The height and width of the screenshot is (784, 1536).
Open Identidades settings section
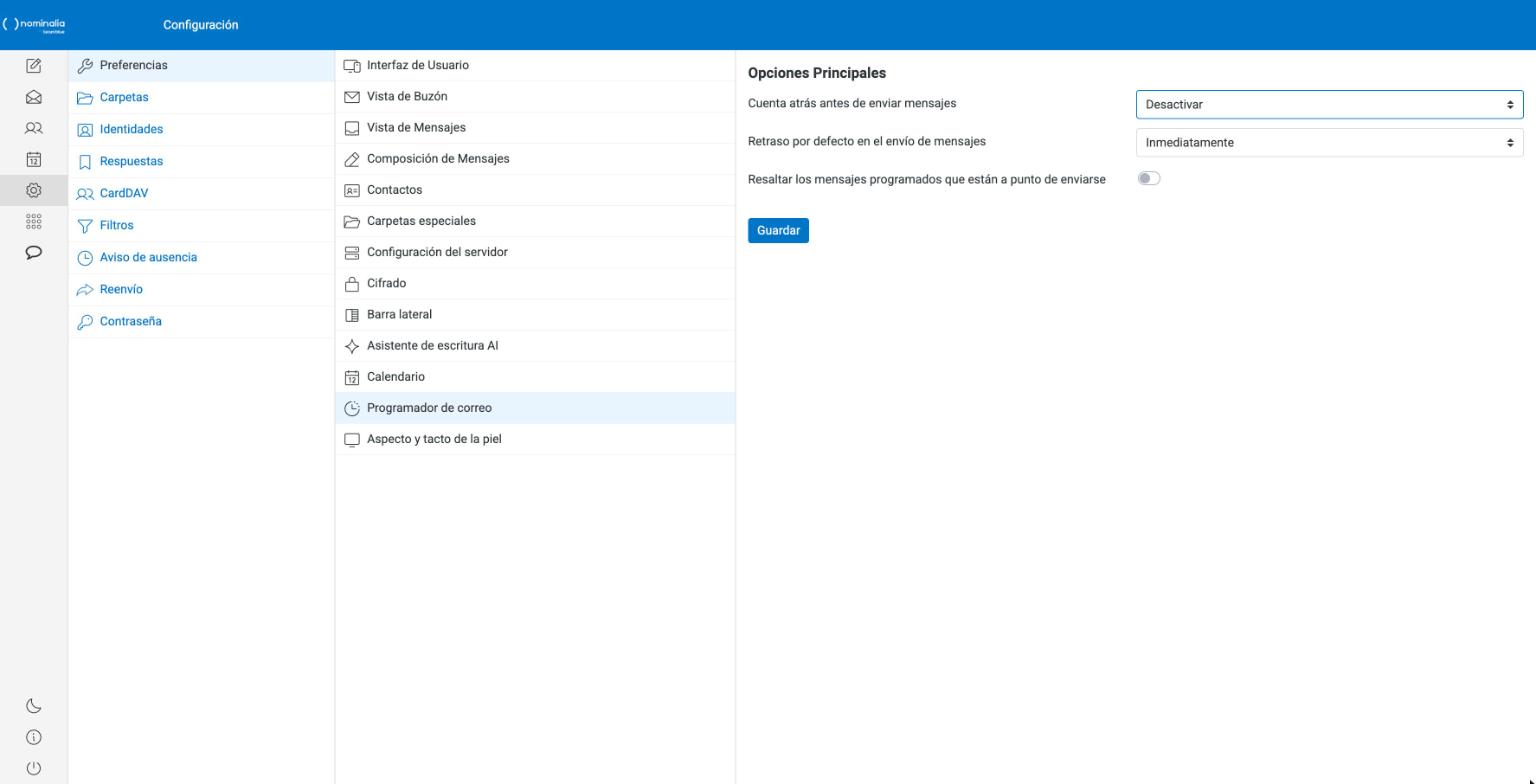(201, 129)
